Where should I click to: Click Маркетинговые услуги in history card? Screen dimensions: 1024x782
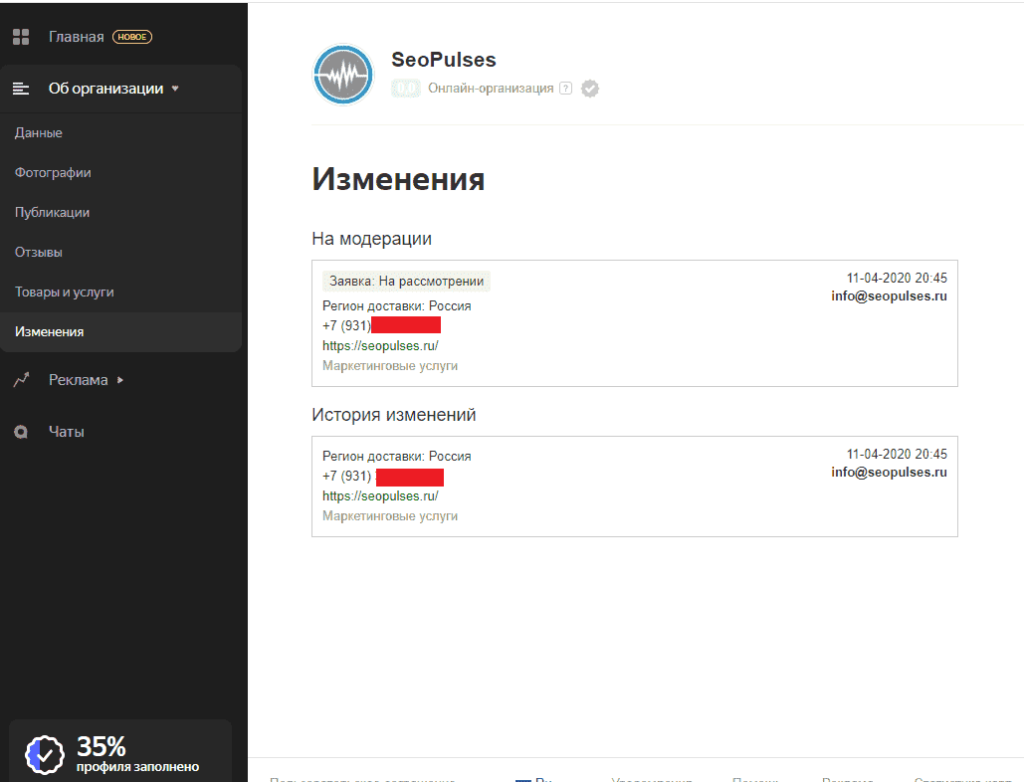(390, 516)
